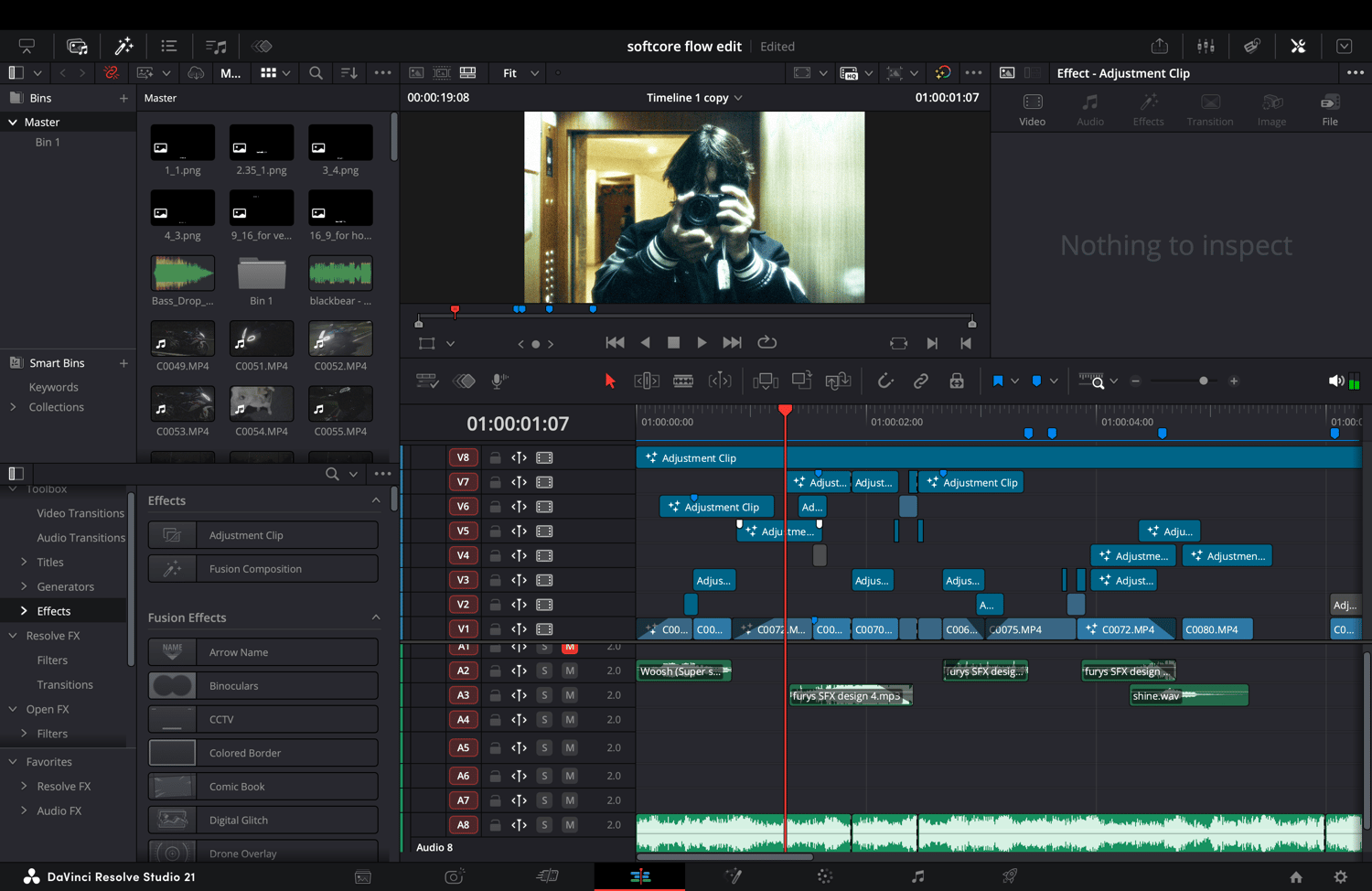Switch to the Fairlight page icon

tap(917, 876)
